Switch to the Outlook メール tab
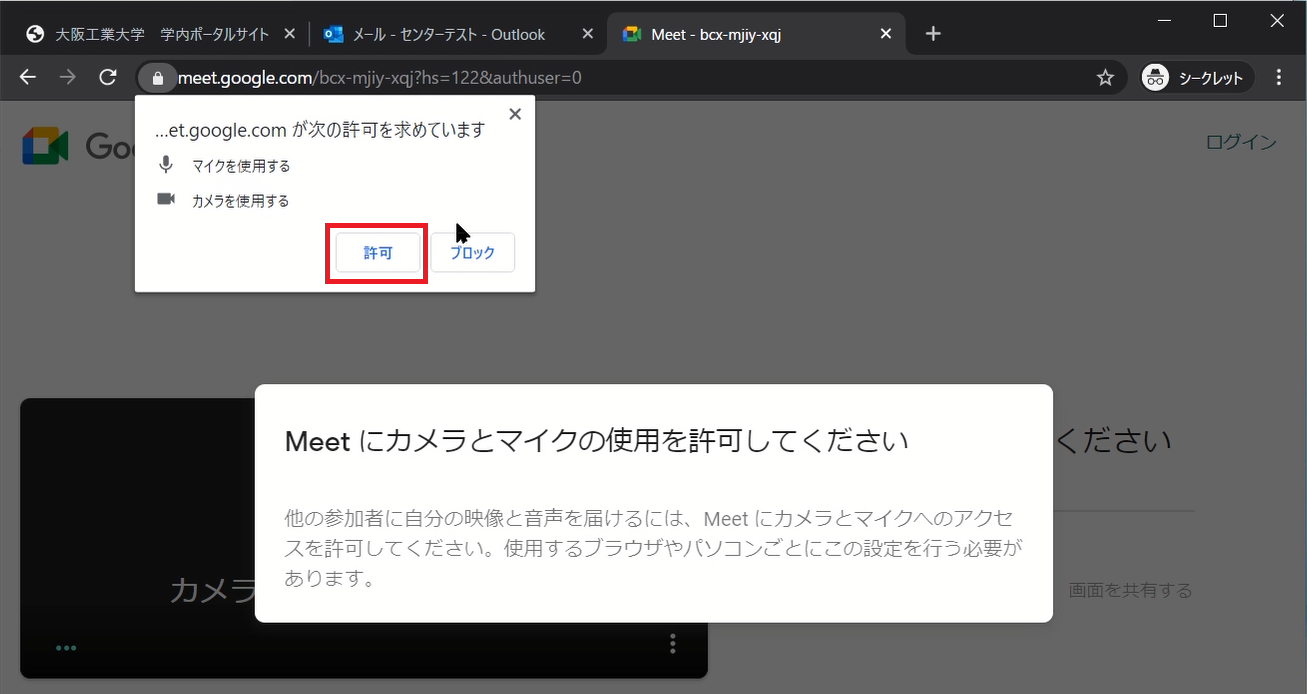The height and width of the screenshot is (694, 1307). tap(448, 34)
